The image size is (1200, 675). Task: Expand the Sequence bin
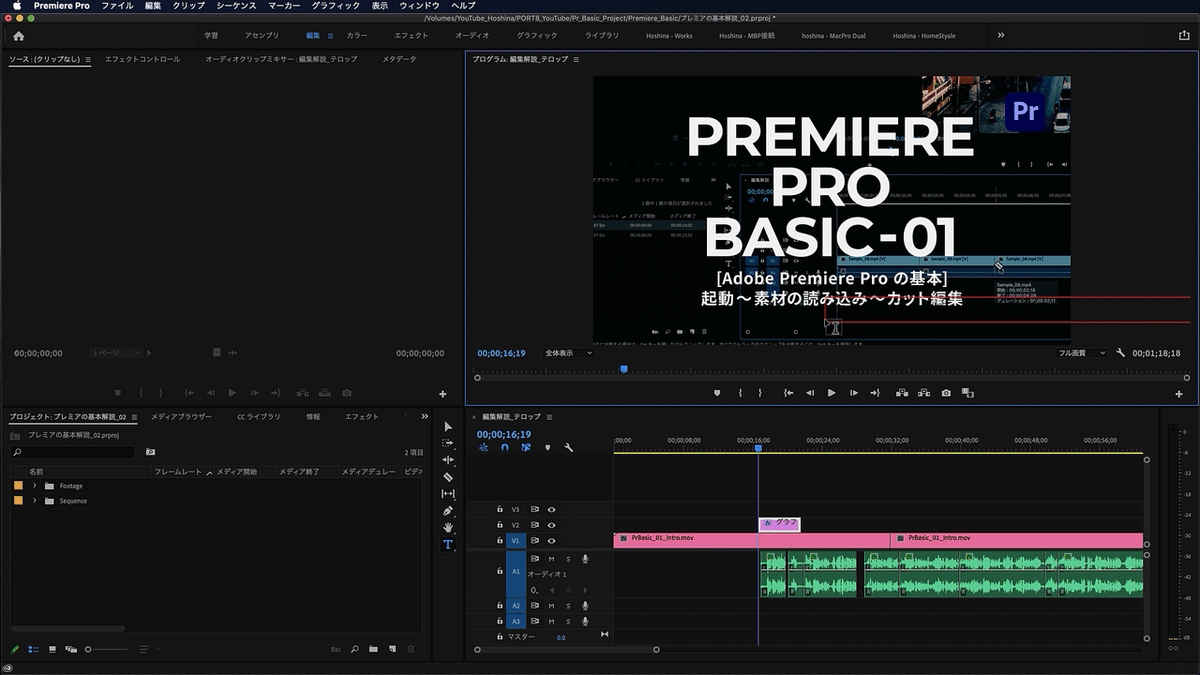tap(35, 501)
